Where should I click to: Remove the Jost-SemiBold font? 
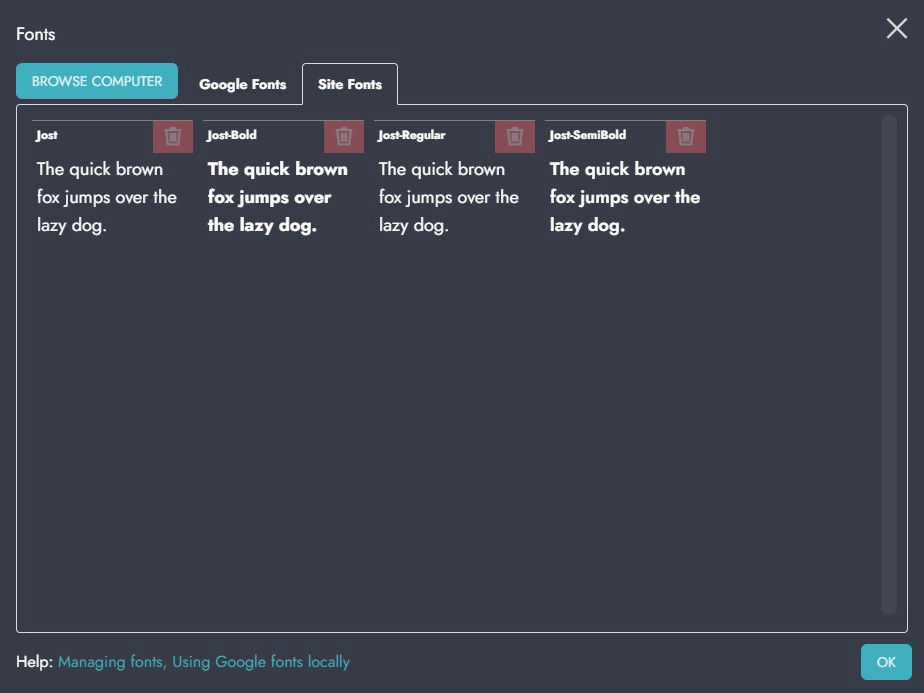click(x=686, y=136)
